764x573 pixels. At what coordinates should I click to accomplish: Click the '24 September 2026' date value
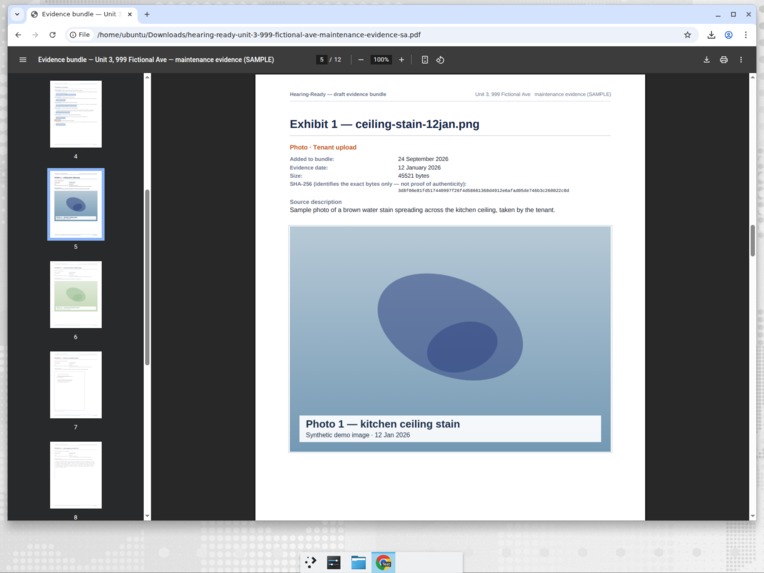click(x=423, y=159)
